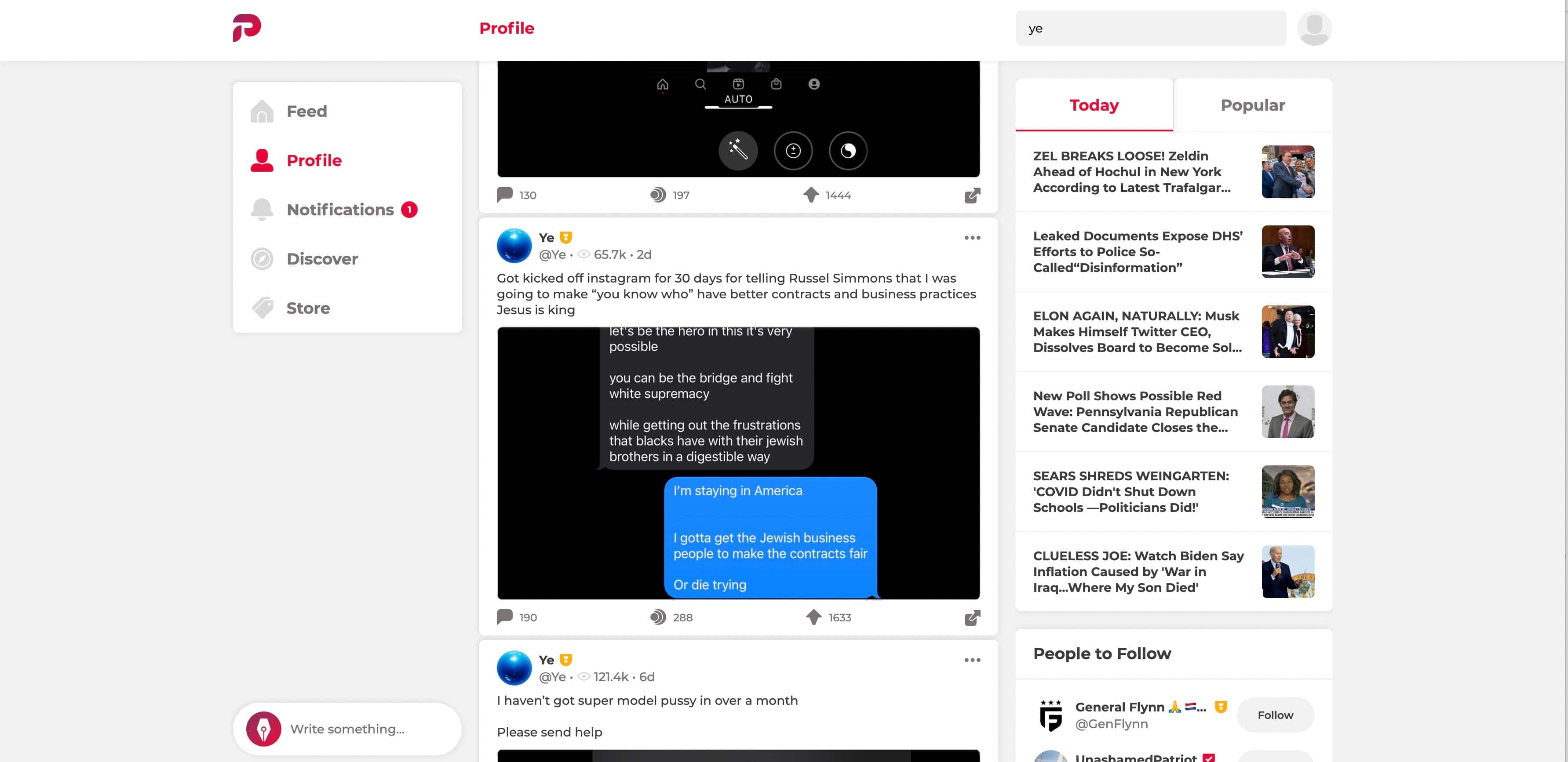Follow General Flynn
This screenshot has height=762, width=1568.
[1275, 715]
